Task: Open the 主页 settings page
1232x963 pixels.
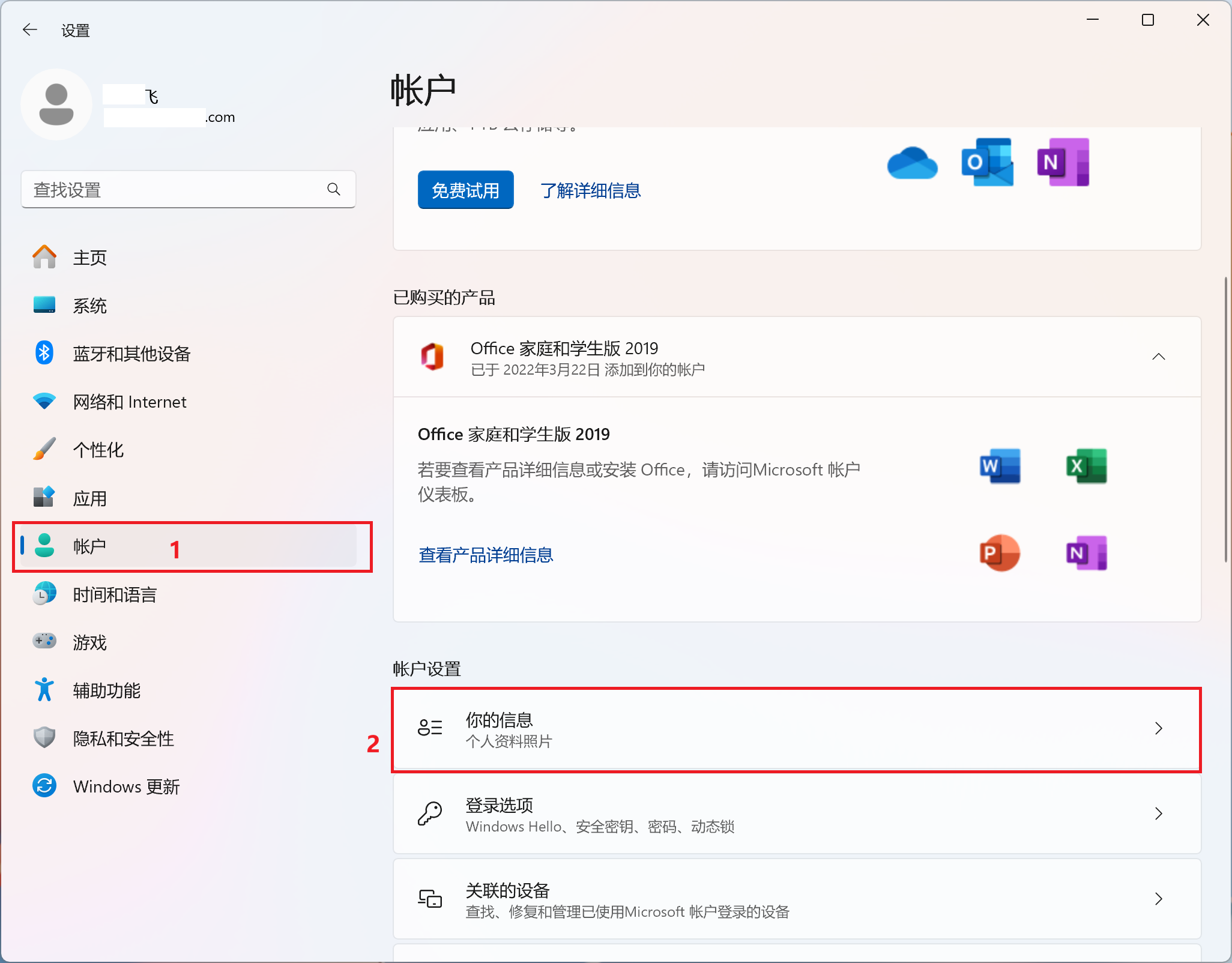Action: (x=189, y=258)
